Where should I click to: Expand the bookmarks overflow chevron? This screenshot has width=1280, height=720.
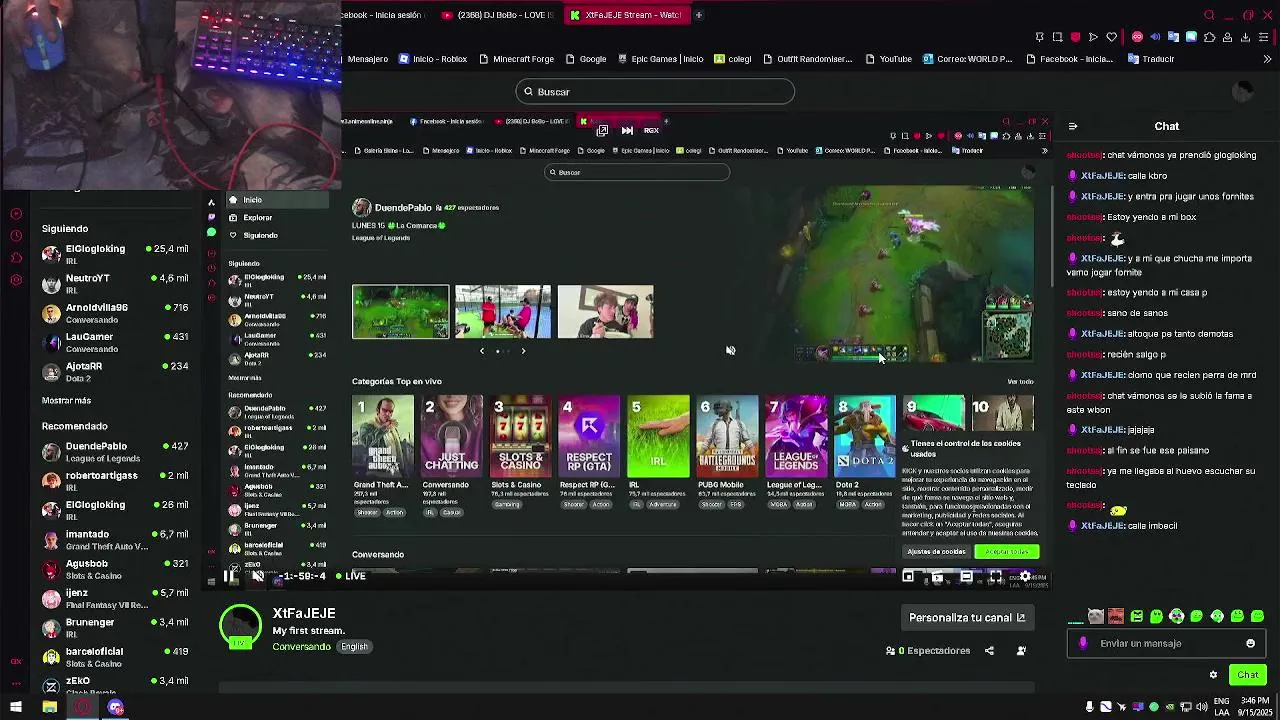[1267, 59]
